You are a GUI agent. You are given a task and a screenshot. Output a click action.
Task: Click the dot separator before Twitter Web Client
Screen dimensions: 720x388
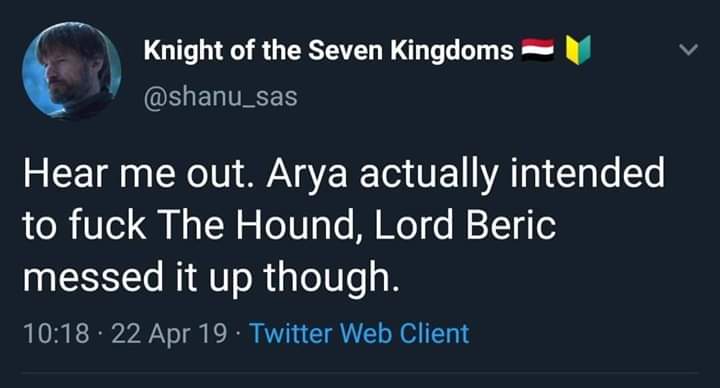click(x=238, y=333)
